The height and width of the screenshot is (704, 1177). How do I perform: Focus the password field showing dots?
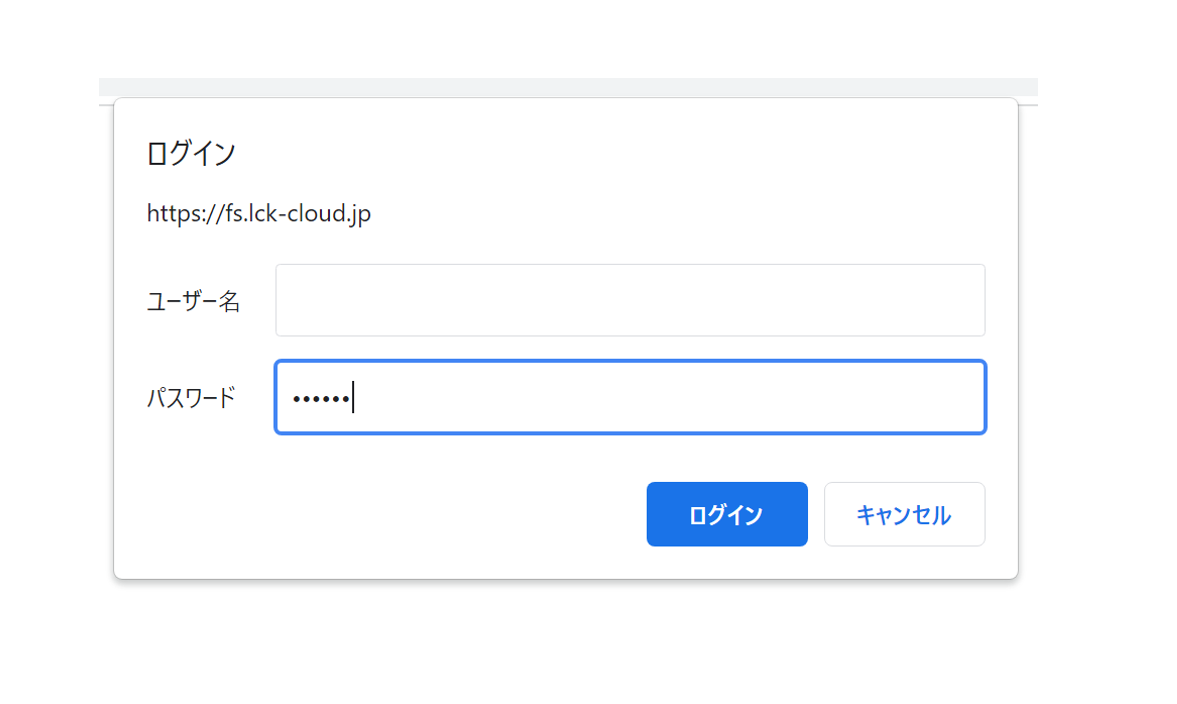(x=630, y=397)
